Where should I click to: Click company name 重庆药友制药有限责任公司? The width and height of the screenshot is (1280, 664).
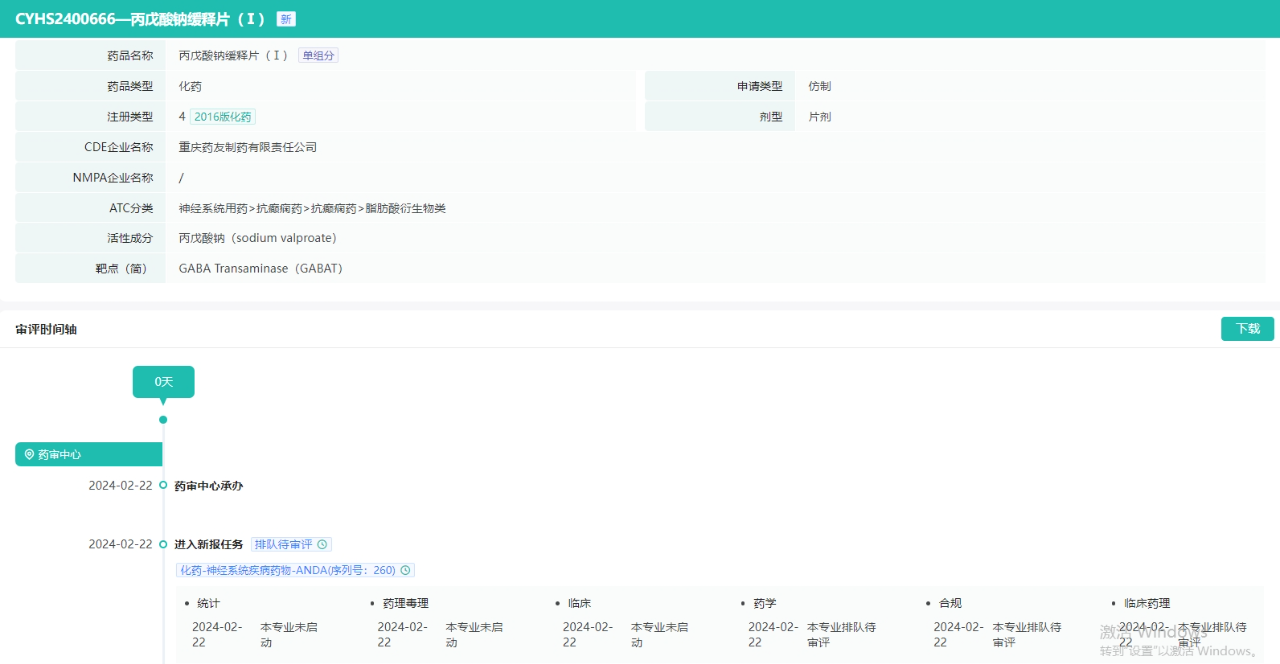click(248, 148)
